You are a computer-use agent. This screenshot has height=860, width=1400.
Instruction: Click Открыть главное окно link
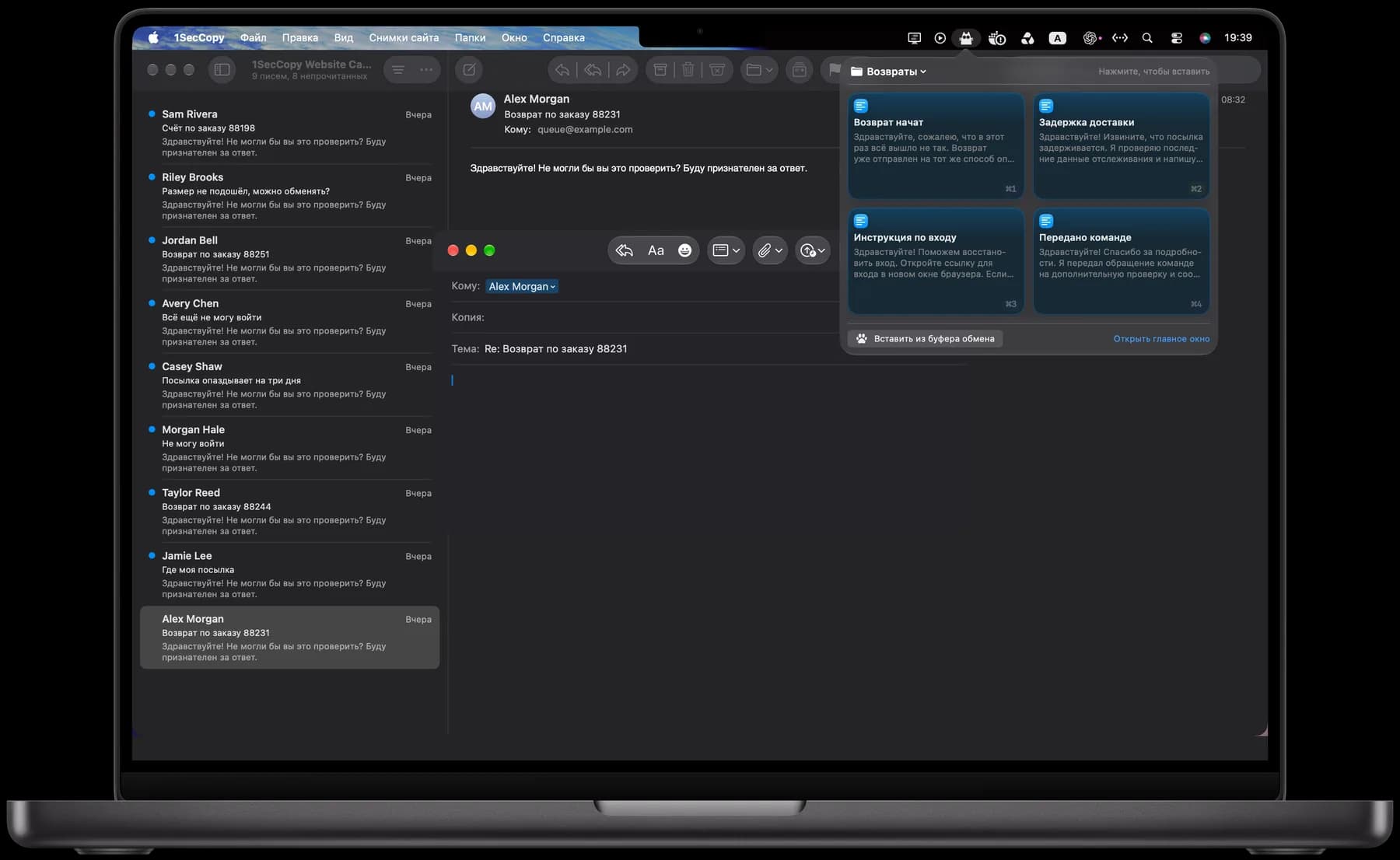[x=1161, y=339]
